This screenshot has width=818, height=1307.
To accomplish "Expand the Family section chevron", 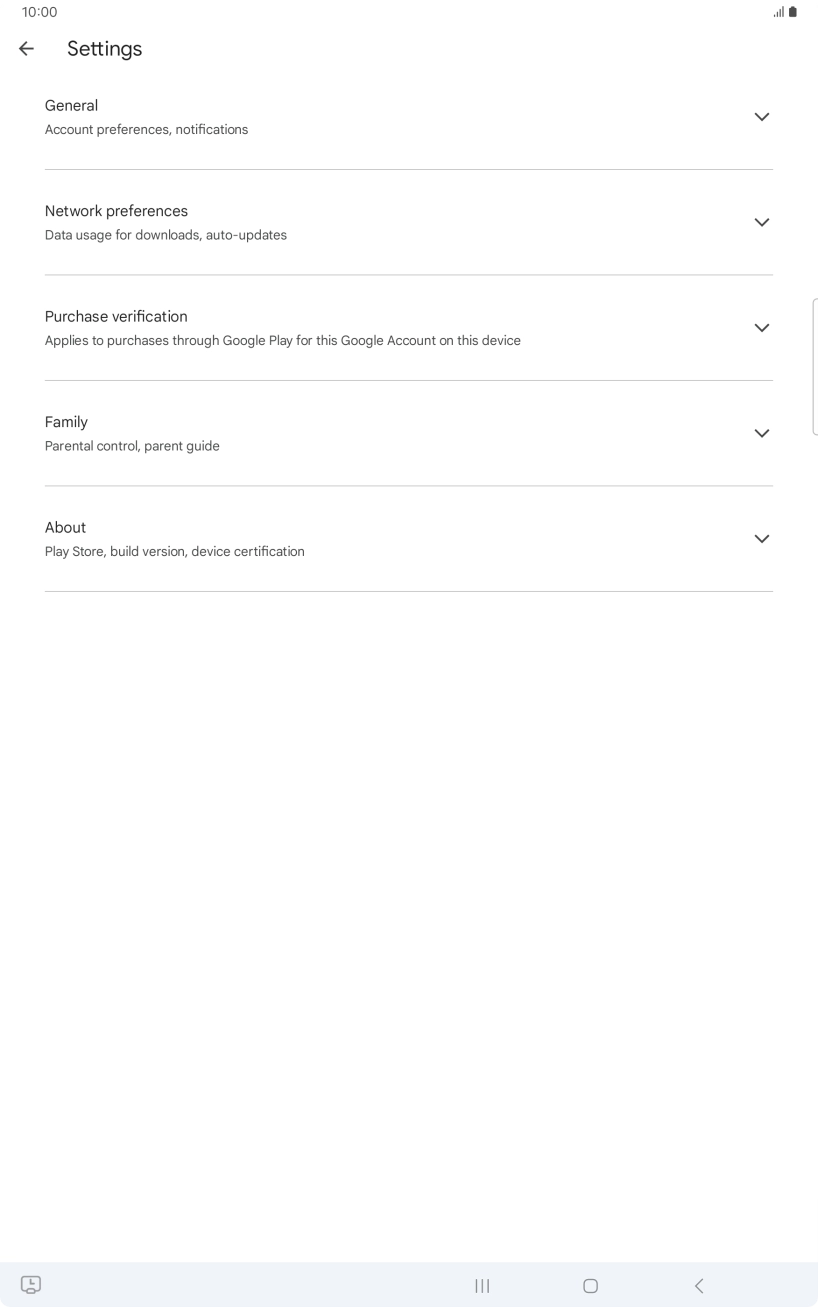I will [x=761, y=433].
